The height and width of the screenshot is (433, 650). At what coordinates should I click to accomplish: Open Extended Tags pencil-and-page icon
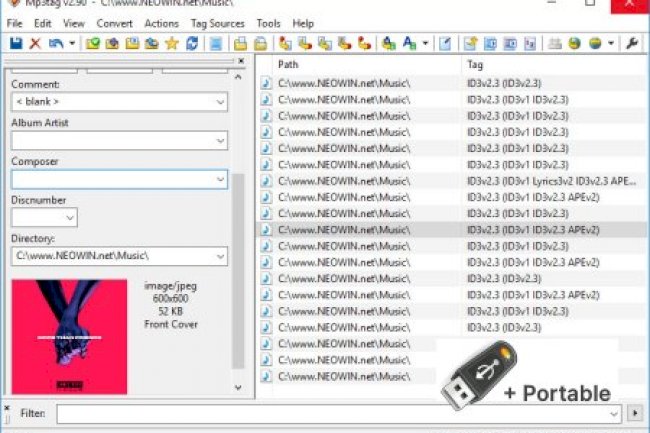[x=445, y=43]
